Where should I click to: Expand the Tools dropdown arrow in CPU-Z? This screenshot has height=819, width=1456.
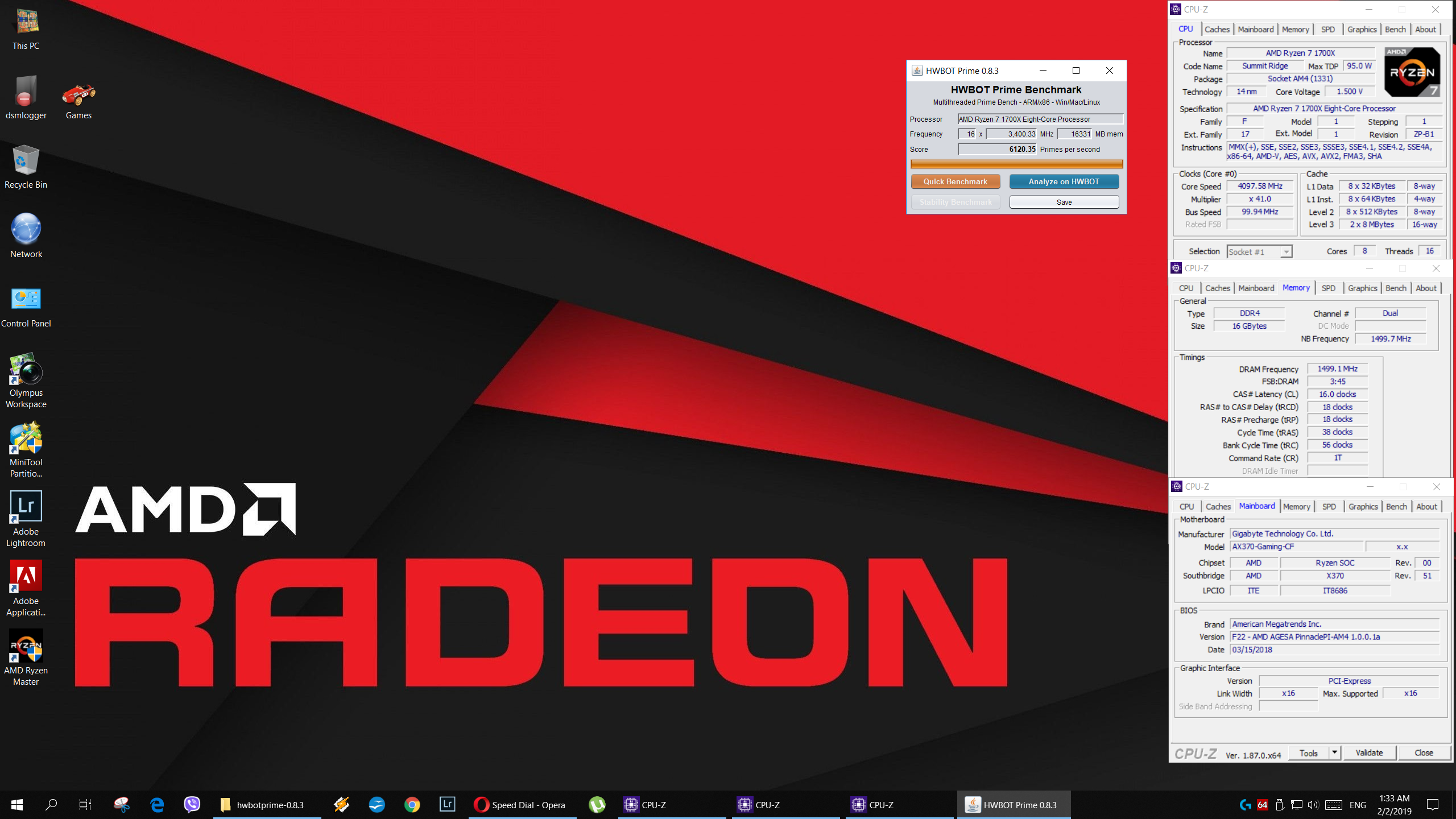(1334, 753)
